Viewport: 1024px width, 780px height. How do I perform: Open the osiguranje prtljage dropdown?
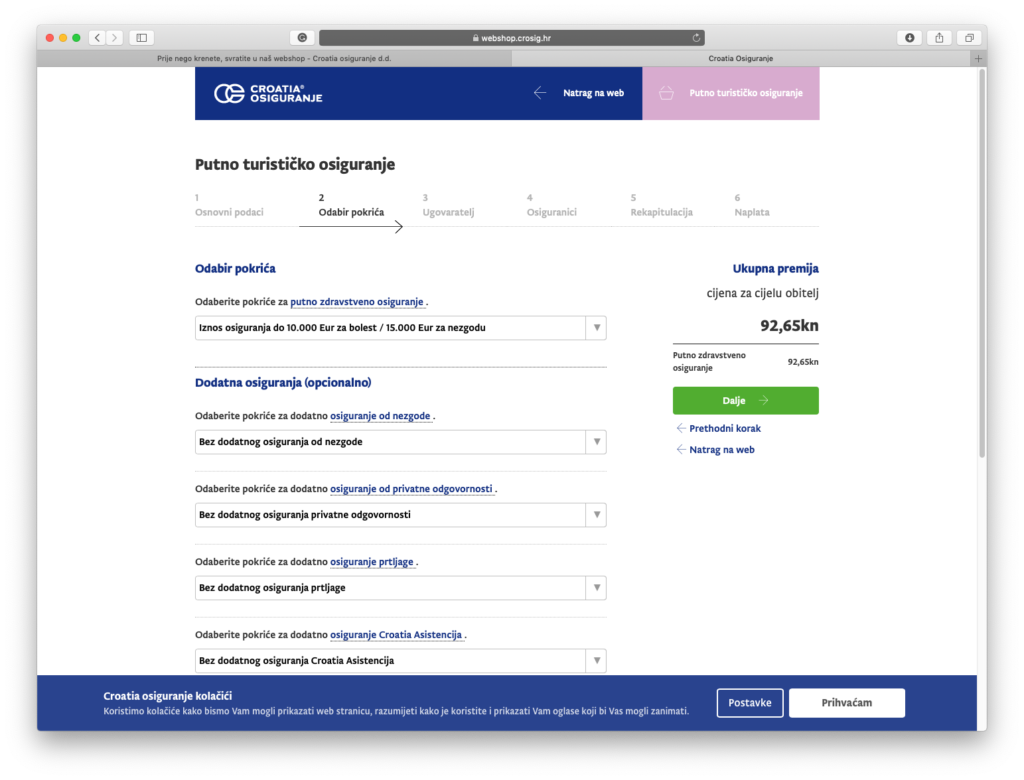(400, 588)
